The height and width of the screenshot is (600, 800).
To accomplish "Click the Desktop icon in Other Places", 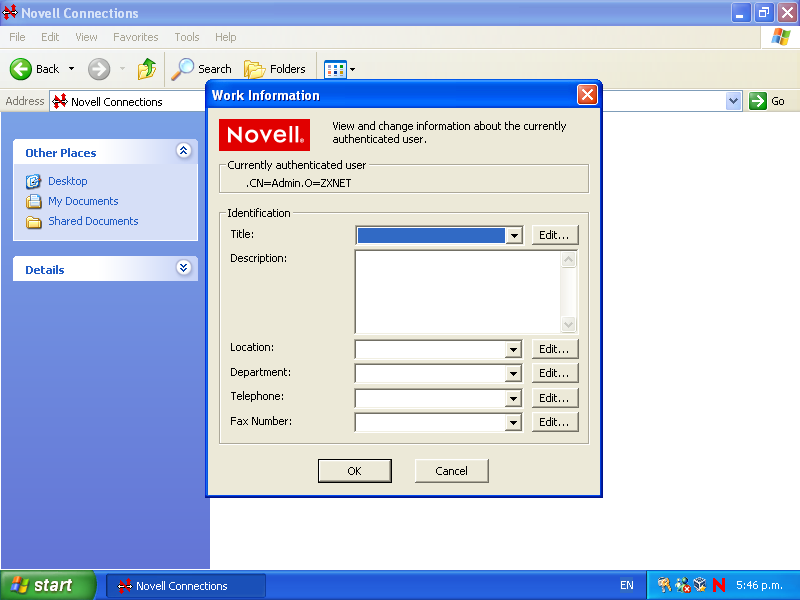I will 34,181.
